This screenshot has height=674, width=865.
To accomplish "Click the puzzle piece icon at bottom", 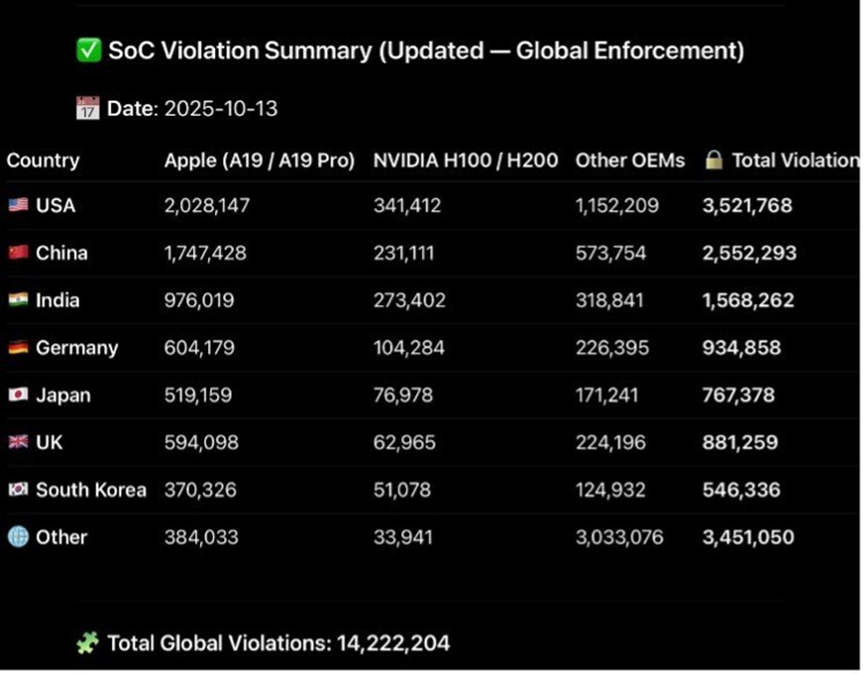I will 88,643.
